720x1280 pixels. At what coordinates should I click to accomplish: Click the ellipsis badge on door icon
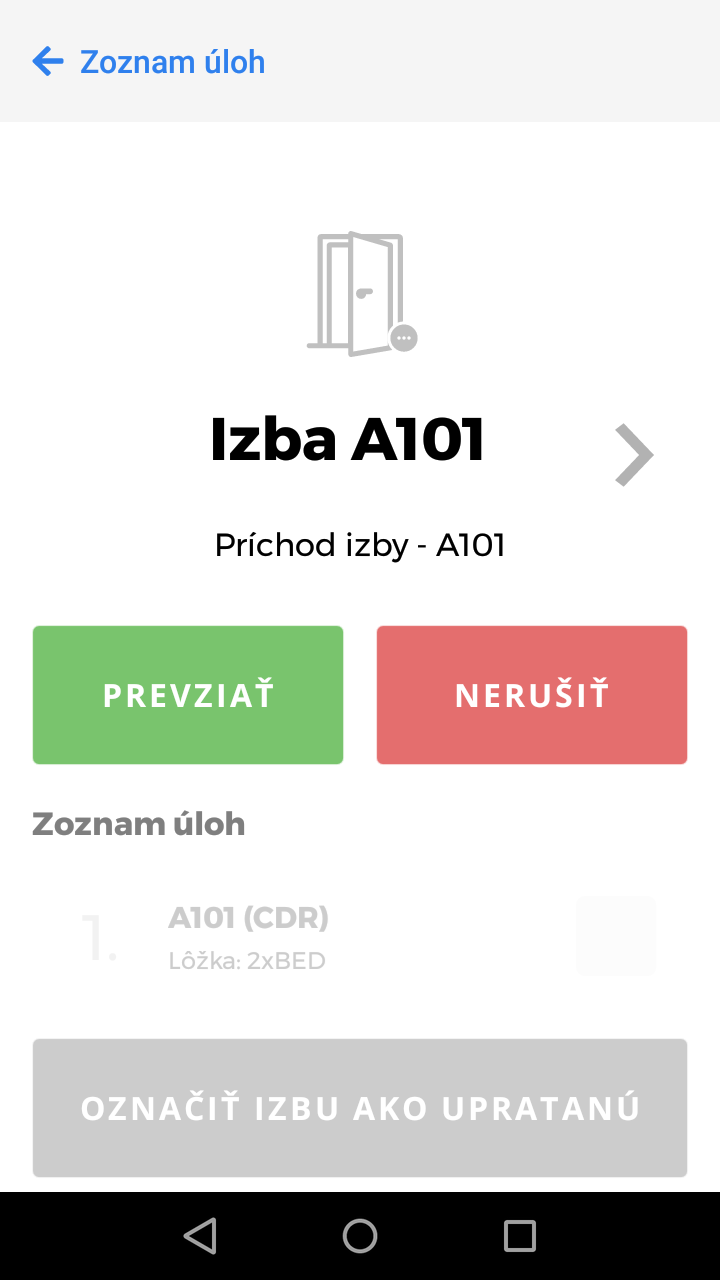tap(403, 338)
